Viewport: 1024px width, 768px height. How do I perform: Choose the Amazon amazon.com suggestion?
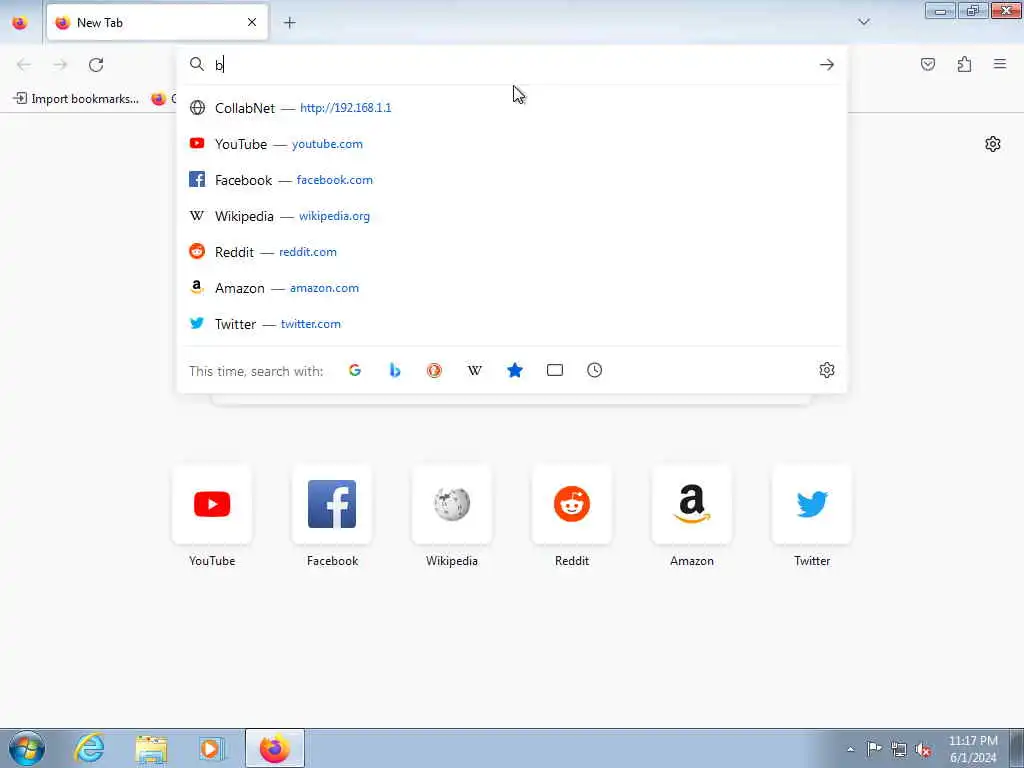point(512,288)
